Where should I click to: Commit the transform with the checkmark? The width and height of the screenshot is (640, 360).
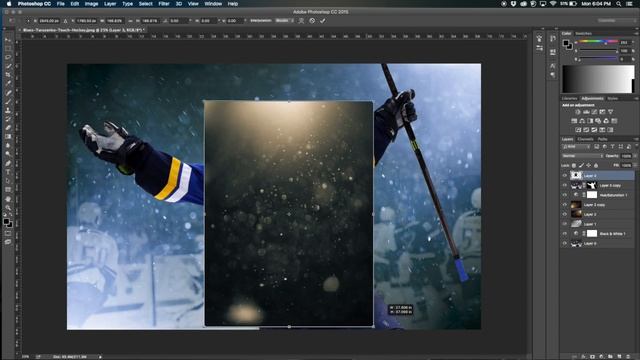323,21
